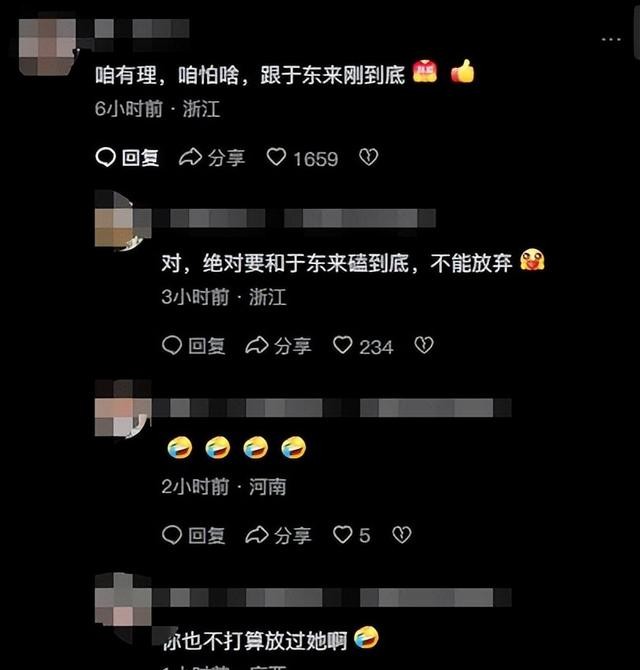Dislike the comment from 河南
The width and height of the screenshot is (640, 670).
(402, 535)
